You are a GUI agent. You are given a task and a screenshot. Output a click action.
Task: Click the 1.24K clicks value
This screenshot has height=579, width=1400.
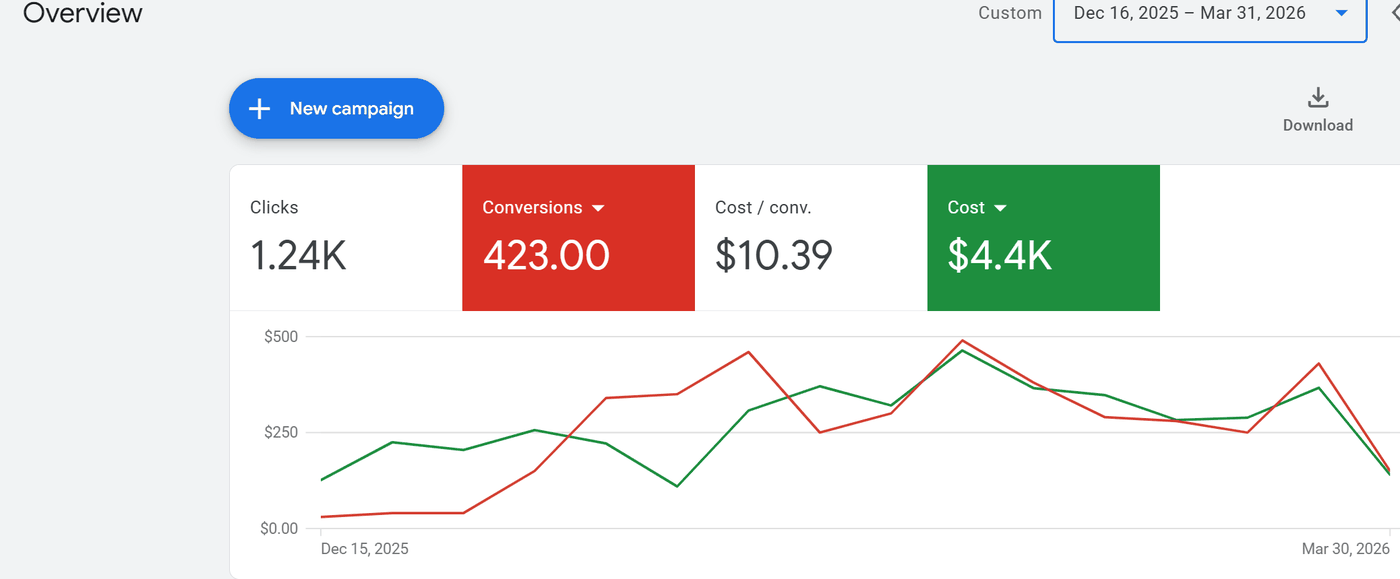coord(298,256)
